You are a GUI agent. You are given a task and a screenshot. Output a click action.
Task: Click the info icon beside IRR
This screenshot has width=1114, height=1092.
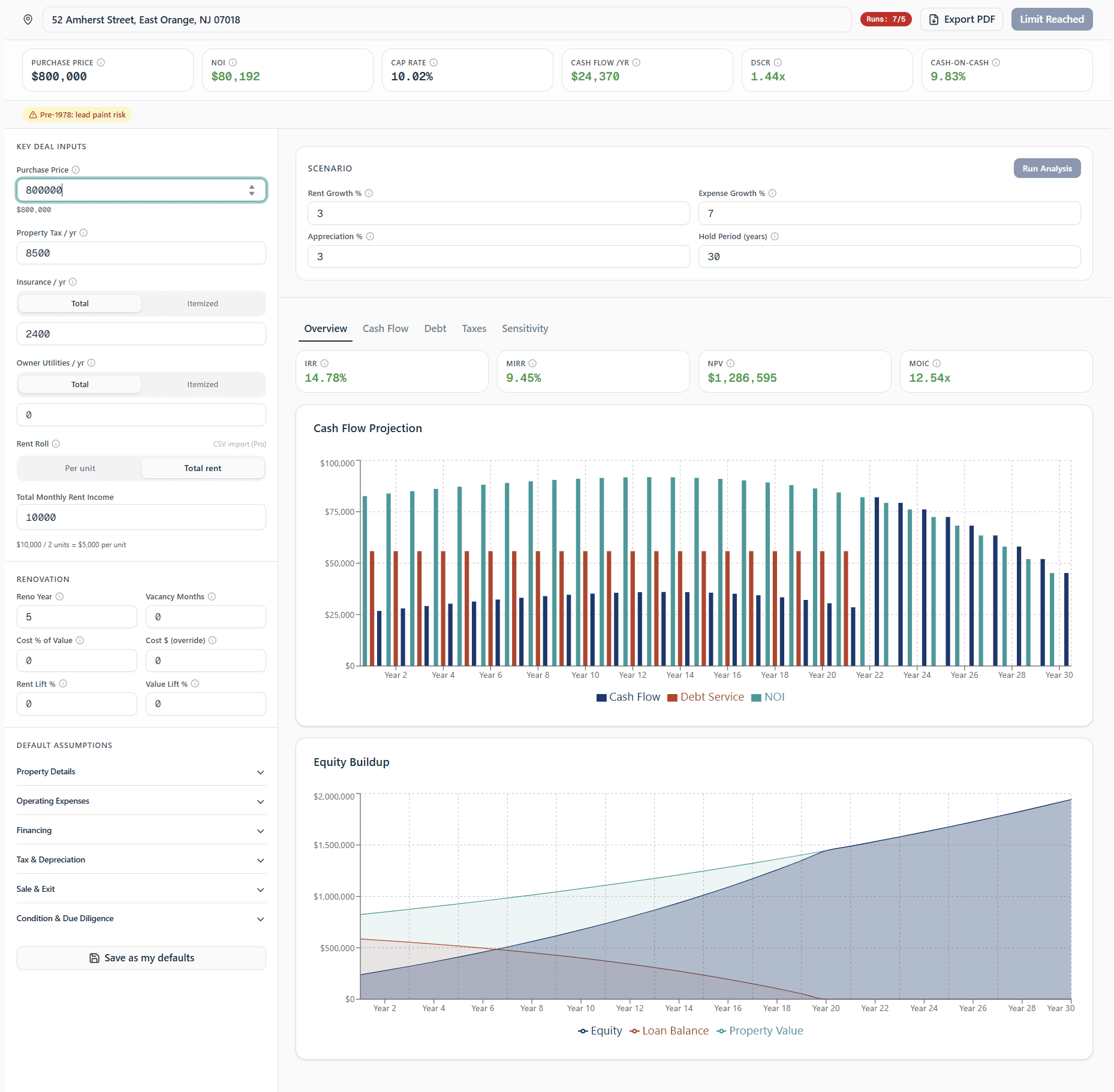tap(324, 363)
